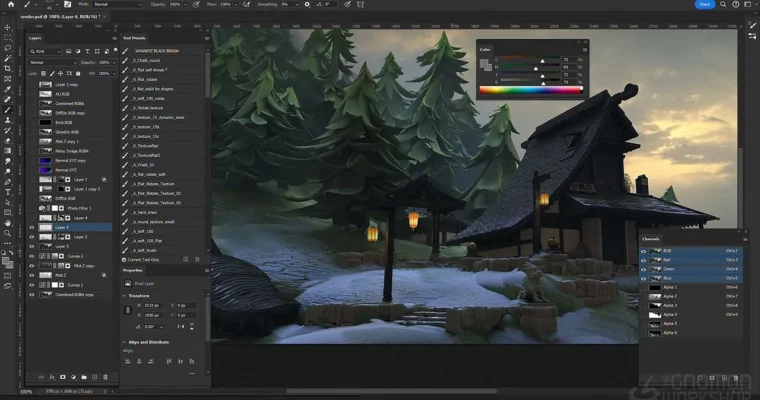Click the blue Share button
The width and height of the screenshot is (760, 400).
(705, 4)
